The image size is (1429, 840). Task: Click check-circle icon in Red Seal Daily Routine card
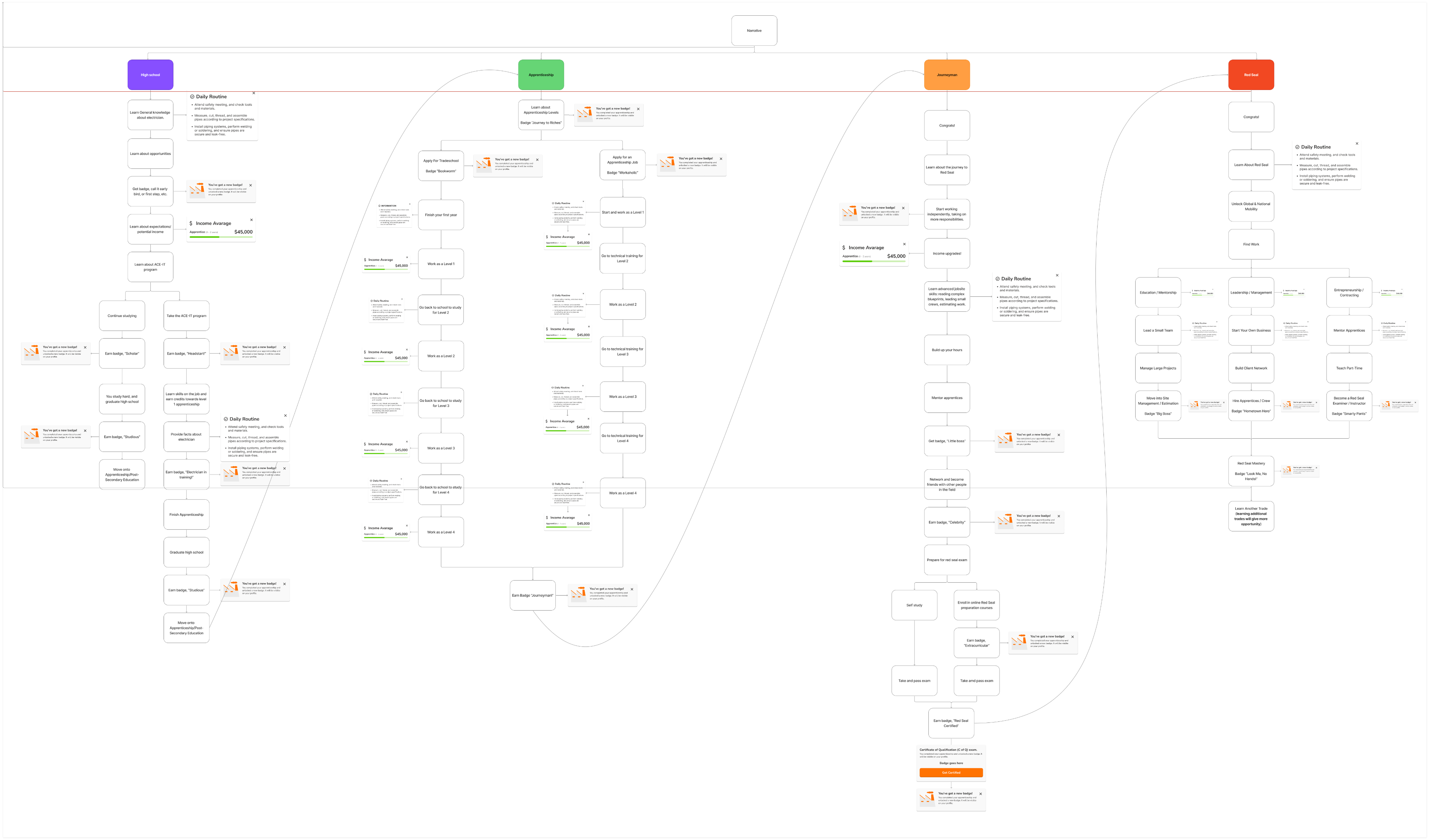(x=1297, y=147)
